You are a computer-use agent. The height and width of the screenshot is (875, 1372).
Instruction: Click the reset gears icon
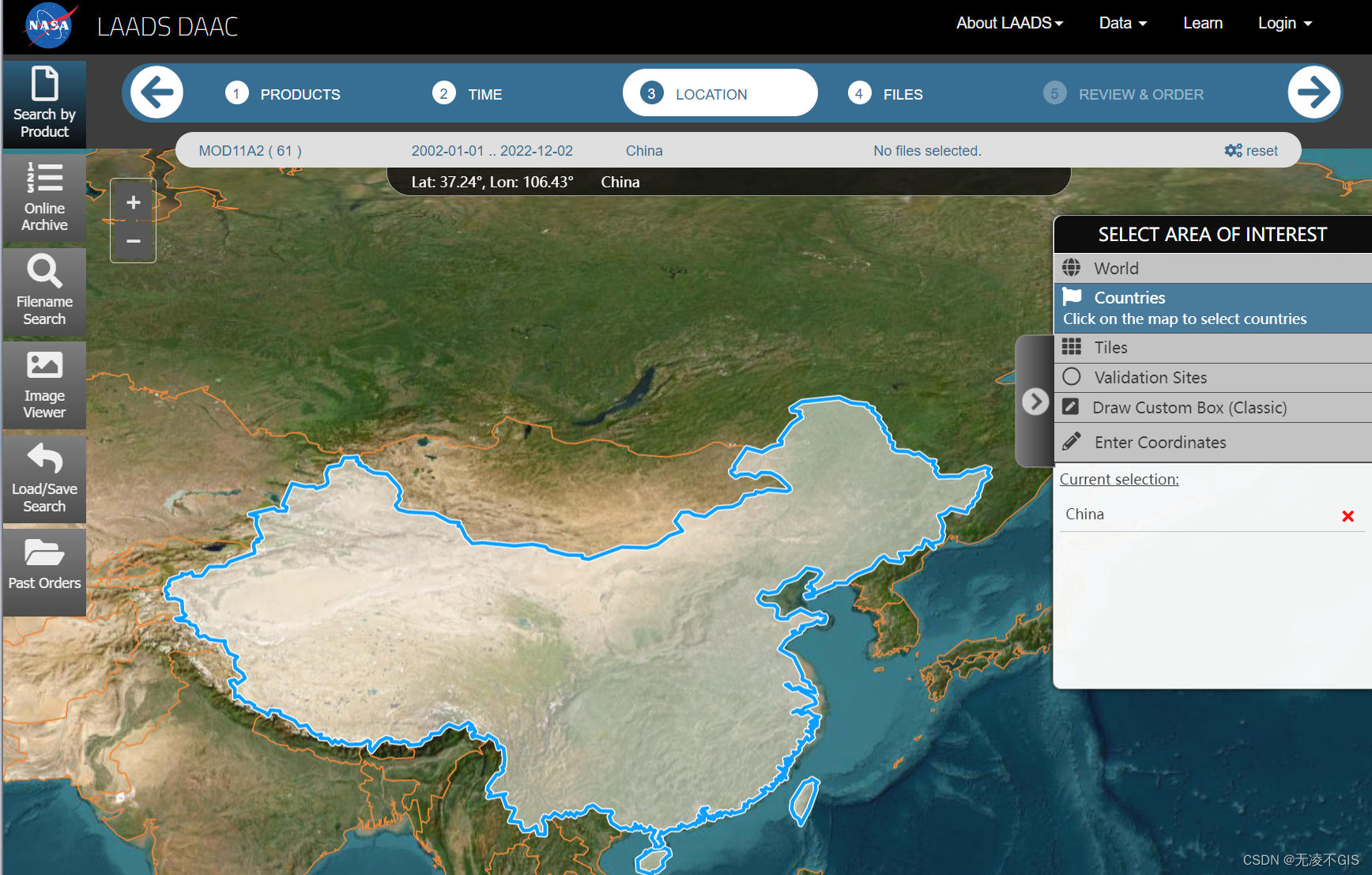[1233, 150]
